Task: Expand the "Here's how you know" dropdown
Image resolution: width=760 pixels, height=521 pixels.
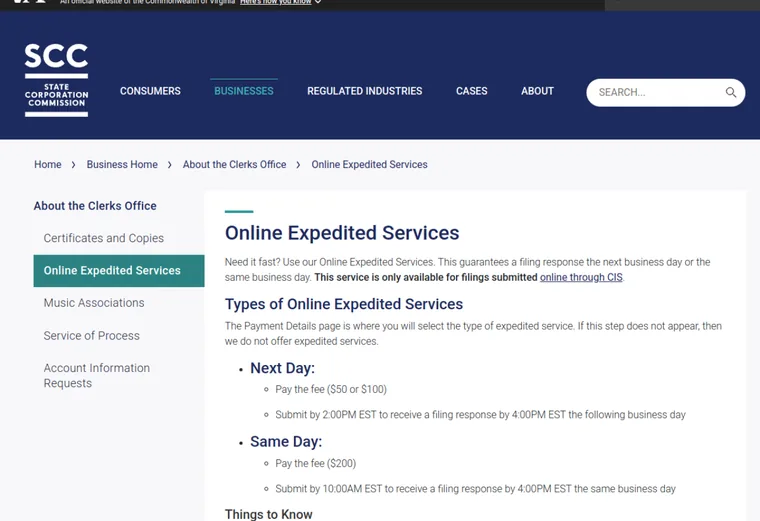Action: (x=281, y=2)
